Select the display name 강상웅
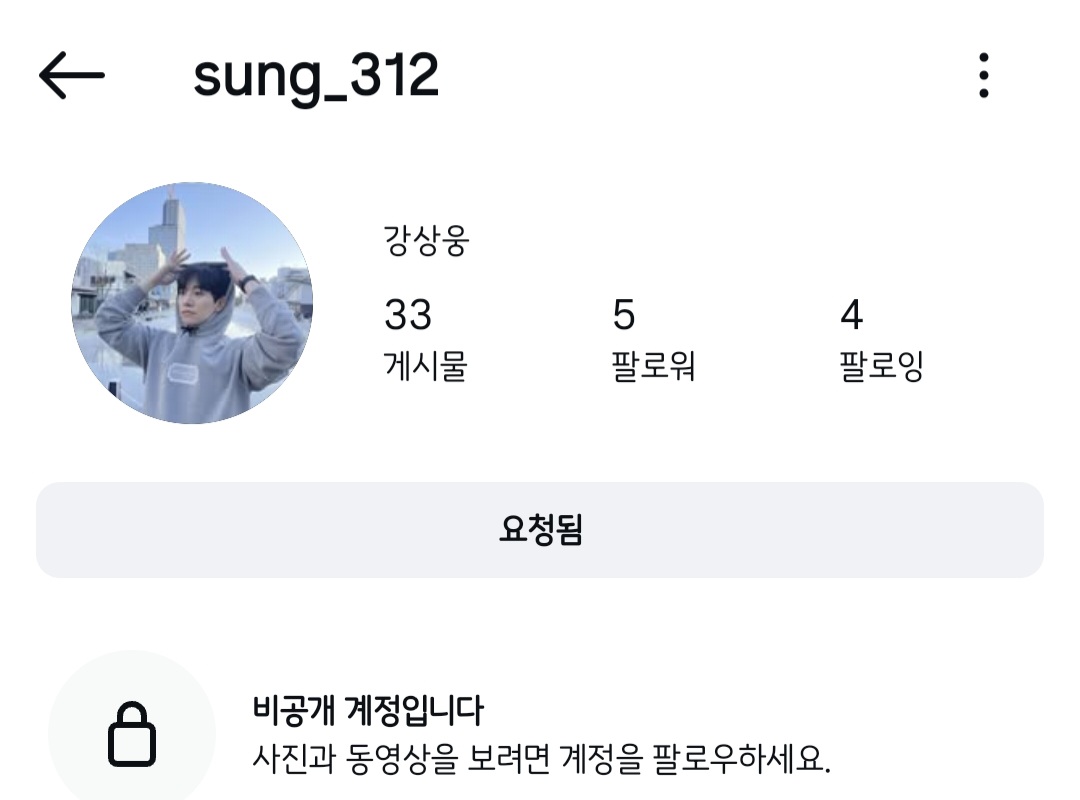Image resolution: width=1080 pixels, height=800 pixels. pyautogui.click(x=426, y=240)
